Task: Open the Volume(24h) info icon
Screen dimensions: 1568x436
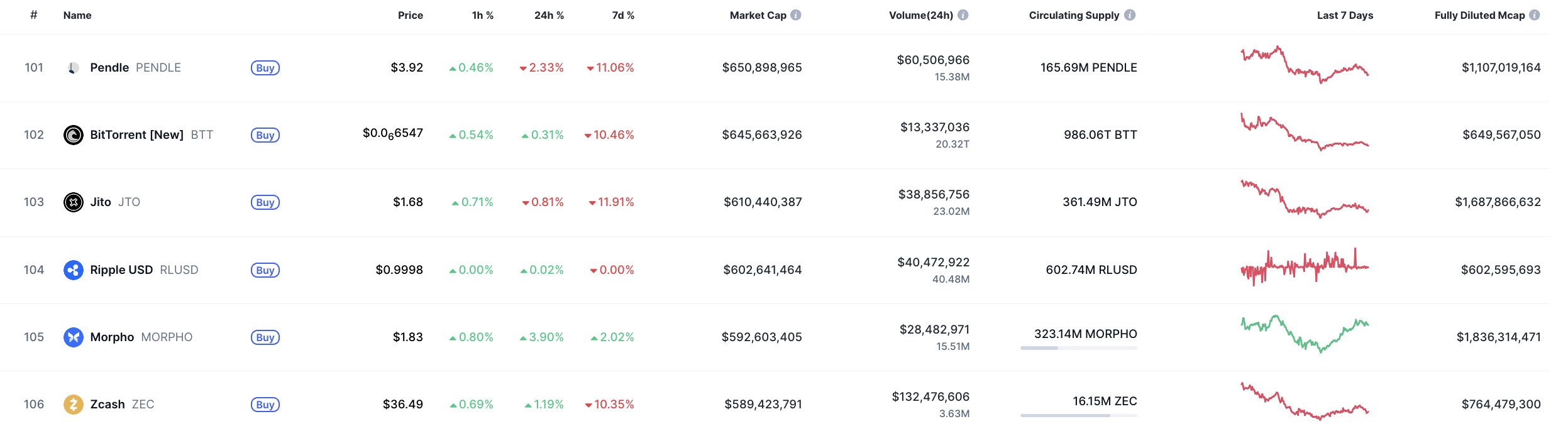Action: [x=963, y=15]
